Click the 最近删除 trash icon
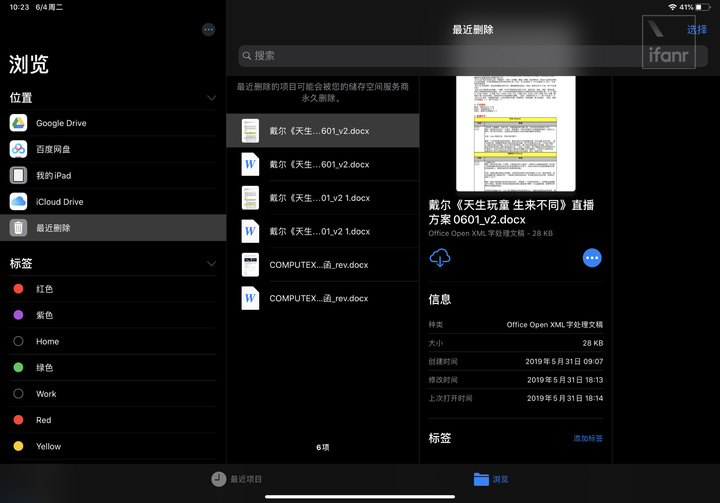The image size is (720, 503). coord(18,228)
